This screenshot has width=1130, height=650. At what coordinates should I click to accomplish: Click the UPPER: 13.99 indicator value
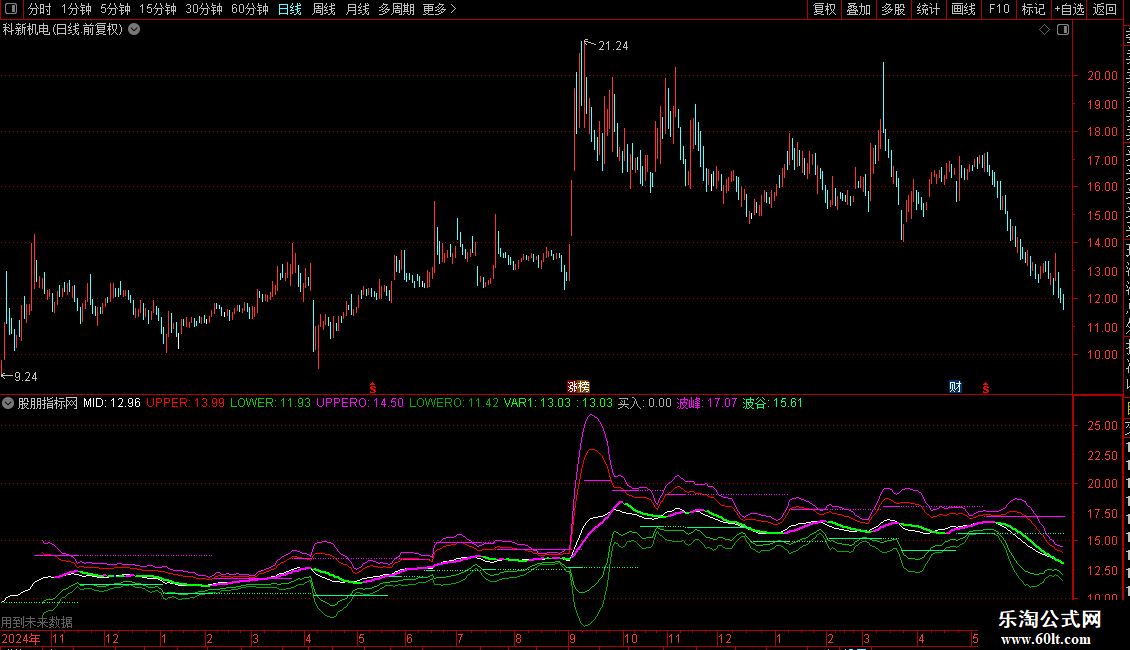(x=185, y=403)
